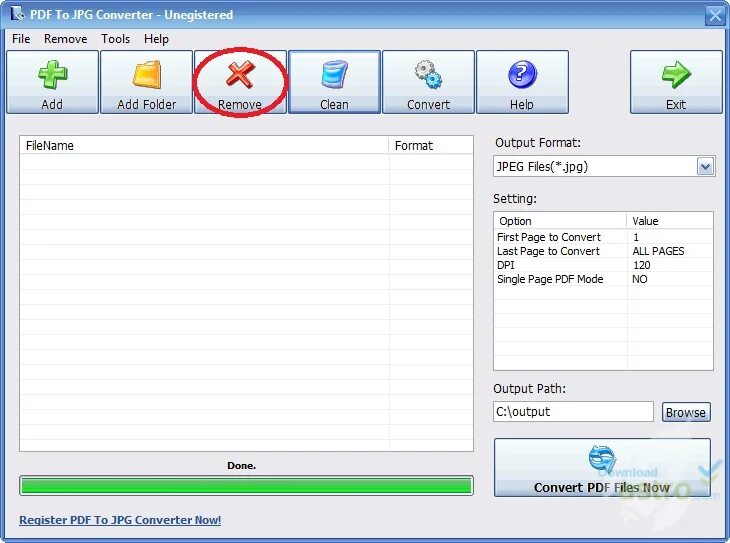This screenshot has width=730, height=543.
Task: Click the Browse button for output path
Action: tap(686, 412)
